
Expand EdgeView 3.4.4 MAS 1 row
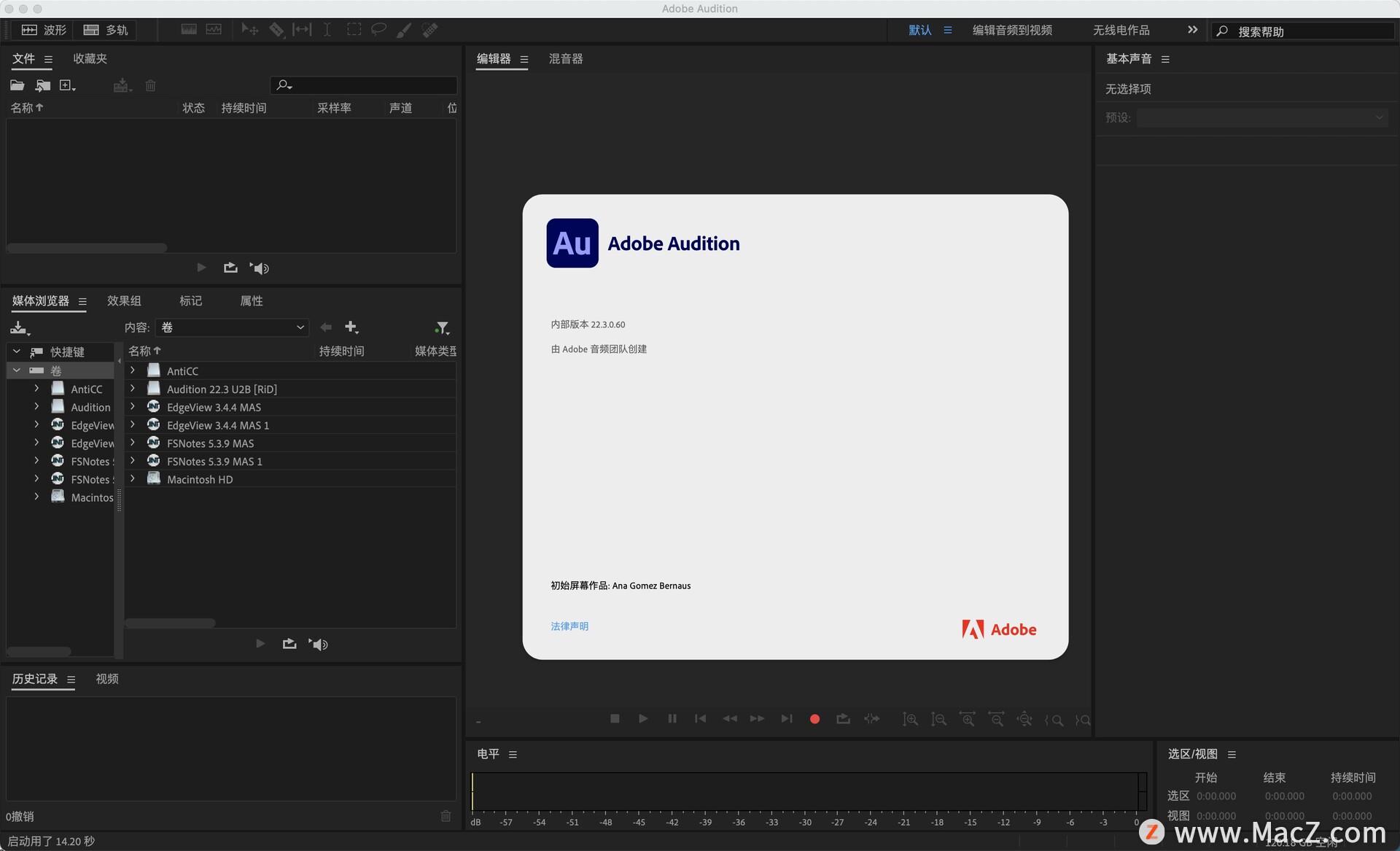(133, 424)
